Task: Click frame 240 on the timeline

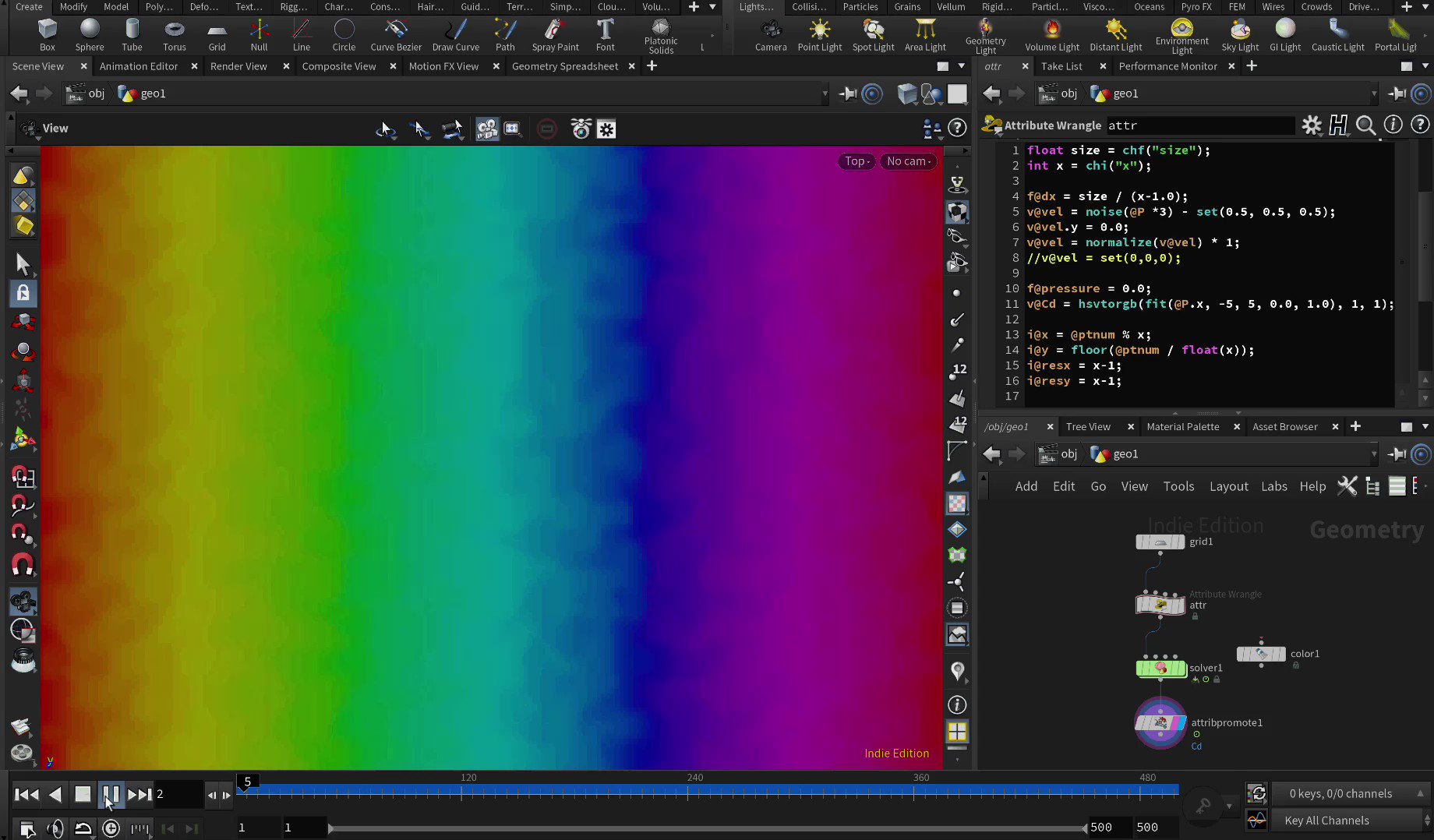Action: pyautogui.click(x=687, y=792)
